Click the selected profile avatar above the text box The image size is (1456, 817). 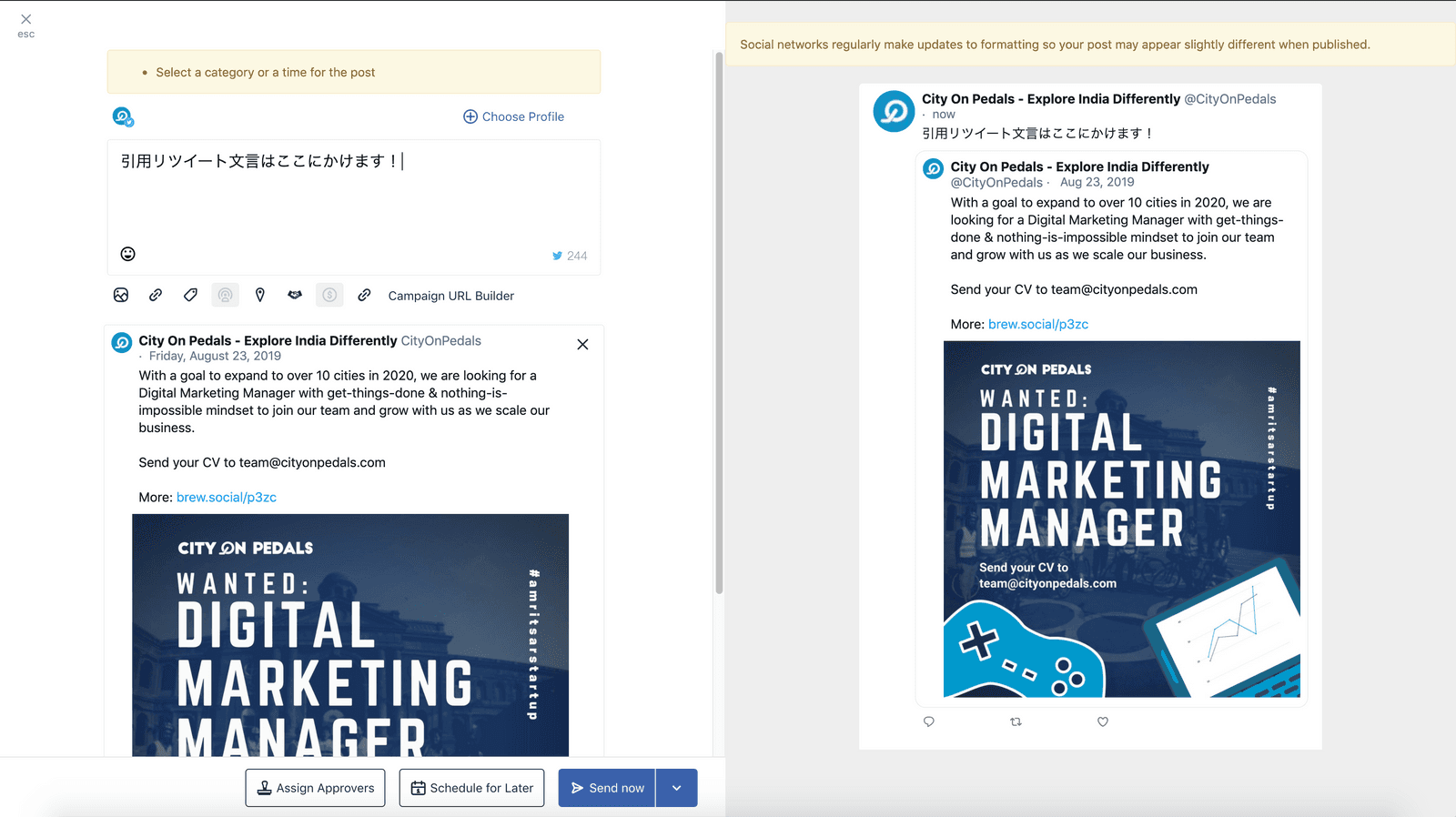click(x=123, y=116)
